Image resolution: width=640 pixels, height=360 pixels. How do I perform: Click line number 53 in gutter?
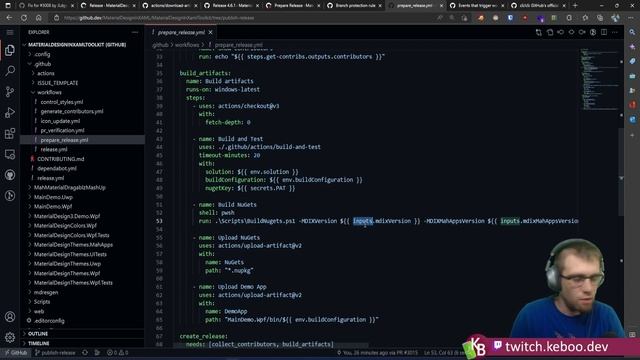pos(159,221)
